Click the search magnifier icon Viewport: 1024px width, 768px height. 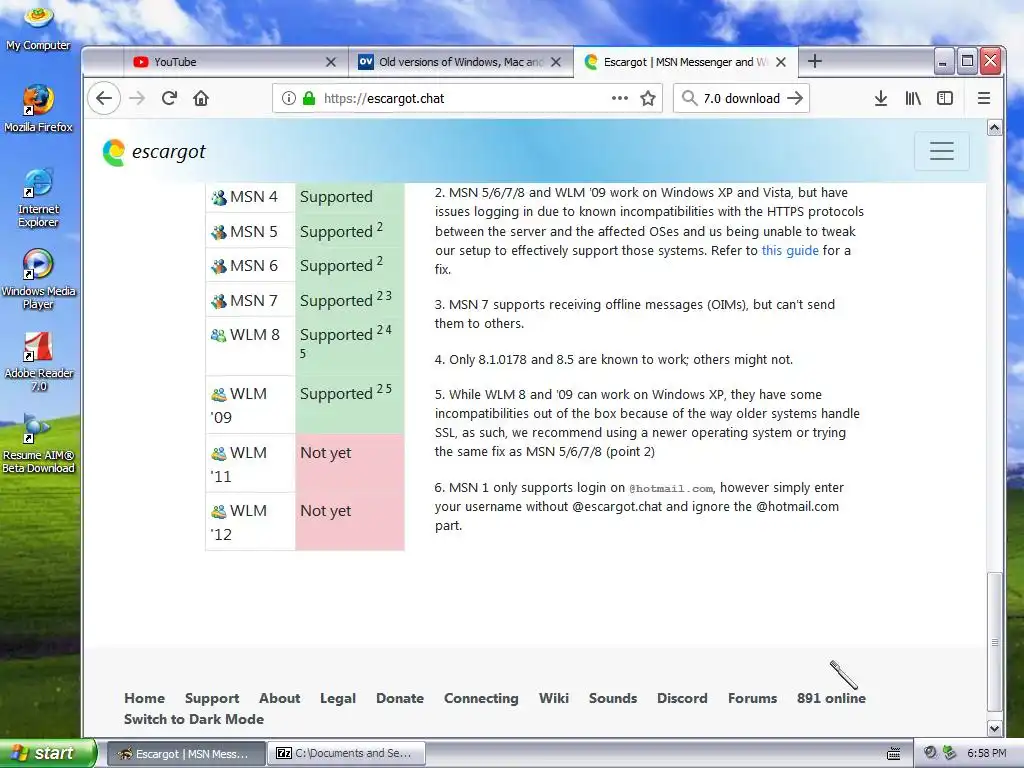689,99
